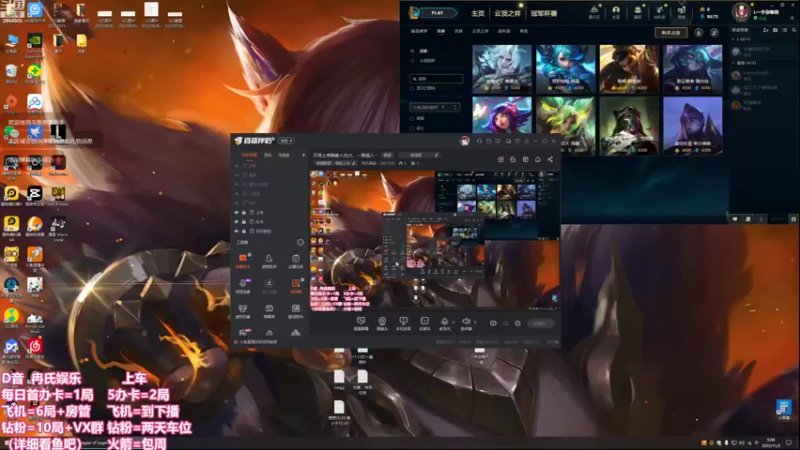The width and height of the screenshot is (800, 450).
Task: Tick the first checkbox below the sort dropdown
Action: click(x=412, y=118)
